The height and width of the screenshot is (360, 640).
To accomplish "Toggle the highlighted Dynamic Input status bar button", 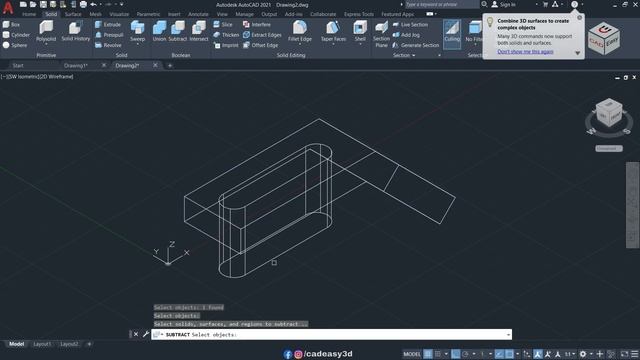I will pyautogui.click(x=456, y=354).
